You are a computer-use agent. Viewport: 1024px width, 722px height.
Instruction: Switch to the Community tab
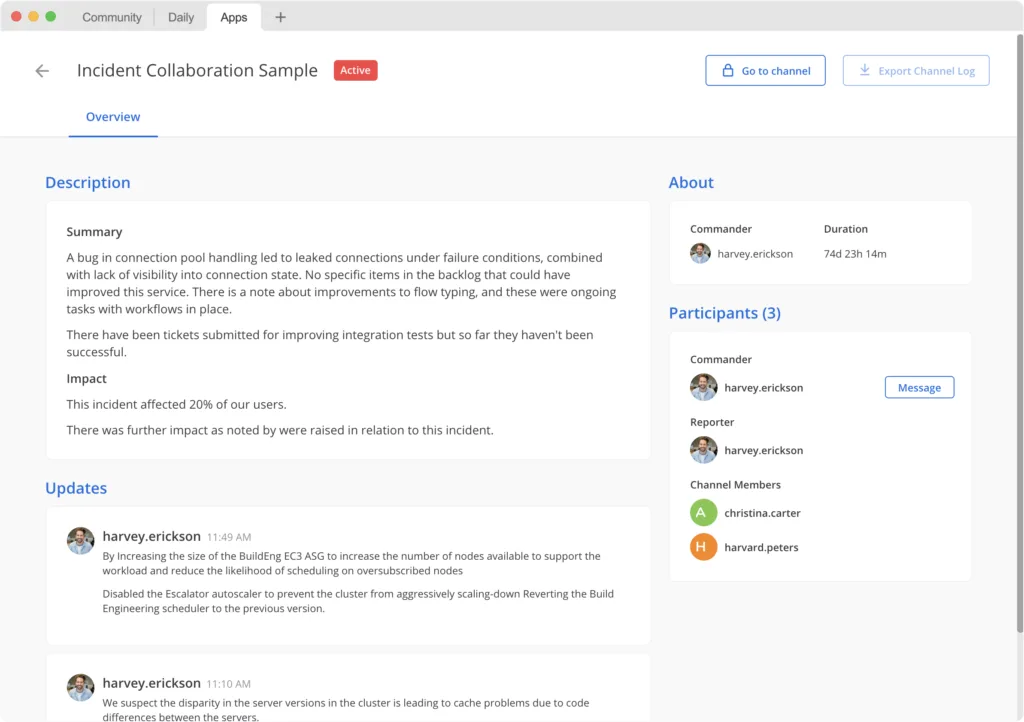click(x=112, y=17)
